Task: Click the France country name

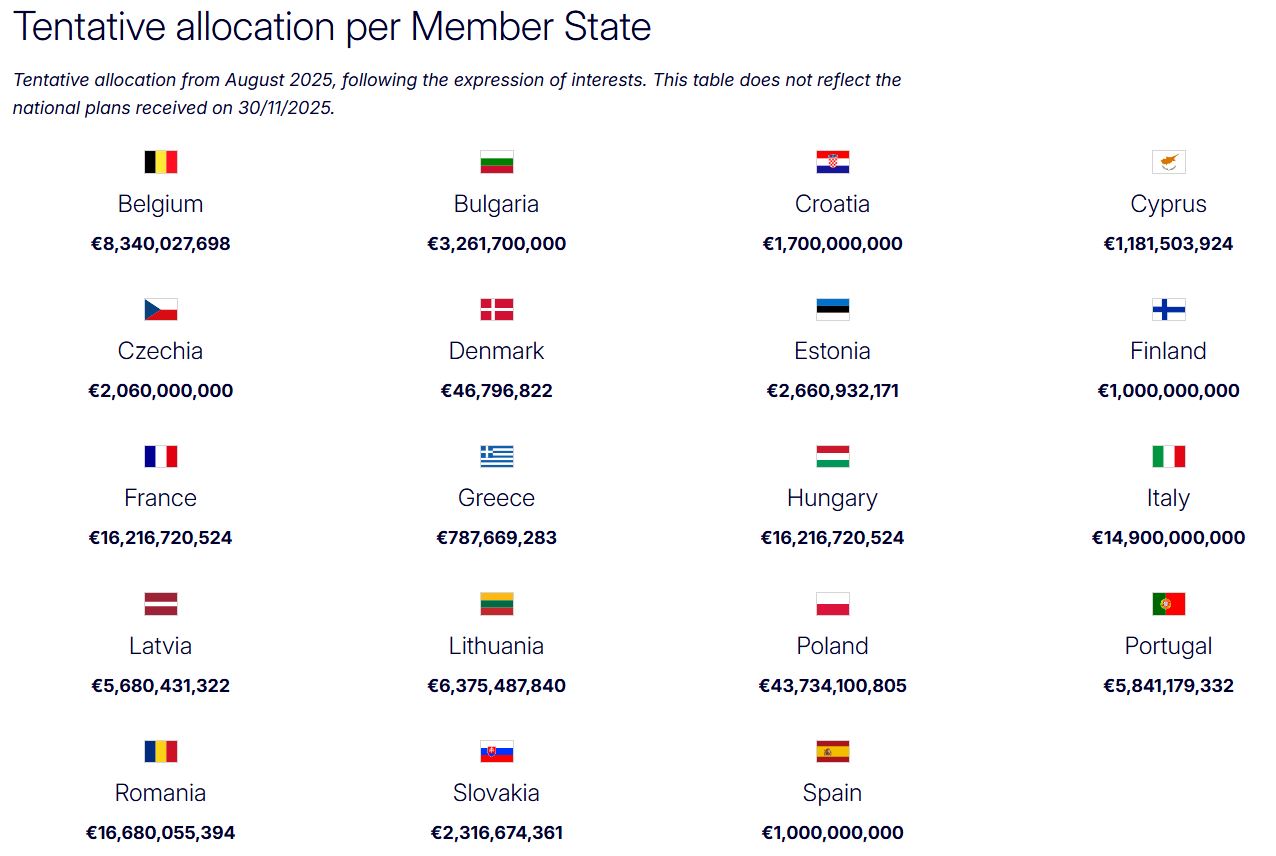Action: click(160, 498)
